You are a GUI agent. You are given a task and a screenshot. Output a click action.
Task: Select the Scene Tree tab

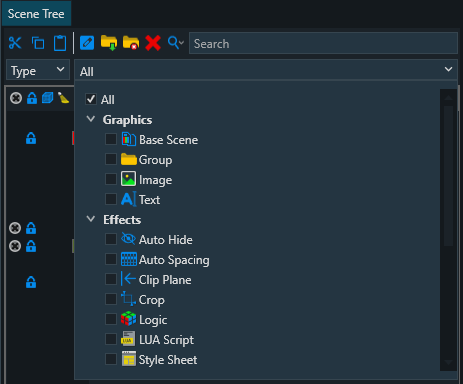pyautogui.click(x=36, y=14)
